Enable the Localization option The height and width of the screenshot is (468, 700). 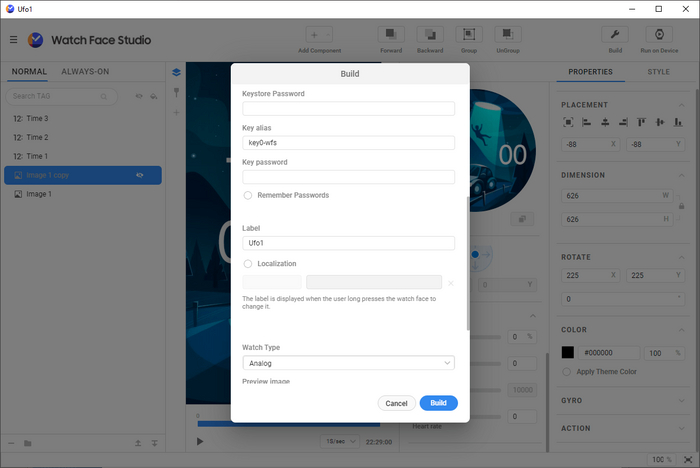tap(248, 264)
